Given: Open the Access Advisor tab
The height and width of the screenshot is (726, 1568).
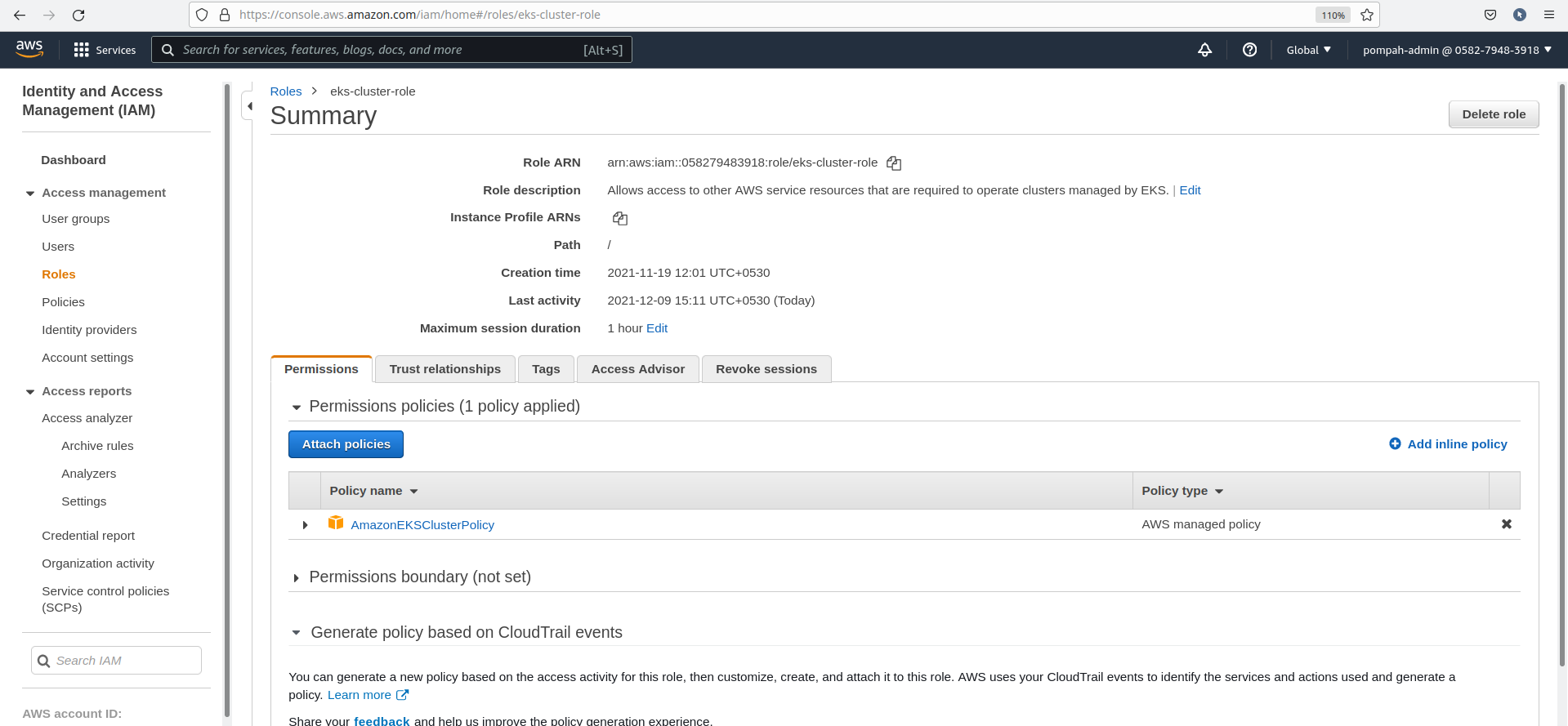Looking at the screenshot, I should (x=637, y=369).
